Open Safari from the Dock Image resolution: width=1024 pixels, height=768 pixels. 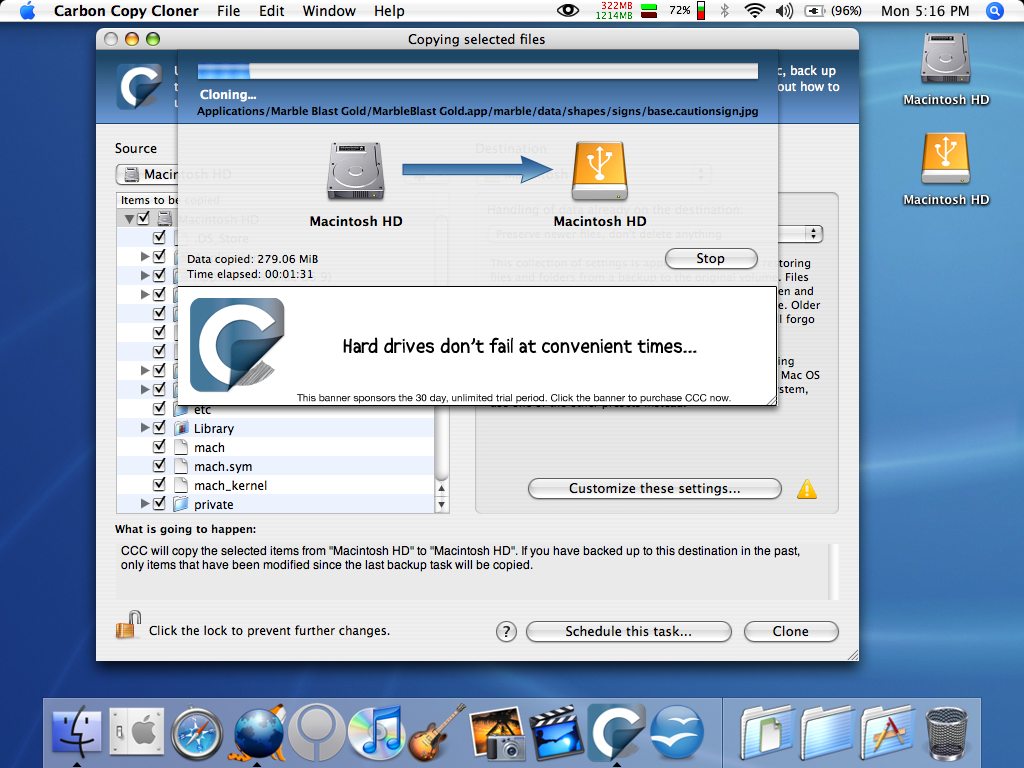tap(197, 733)
